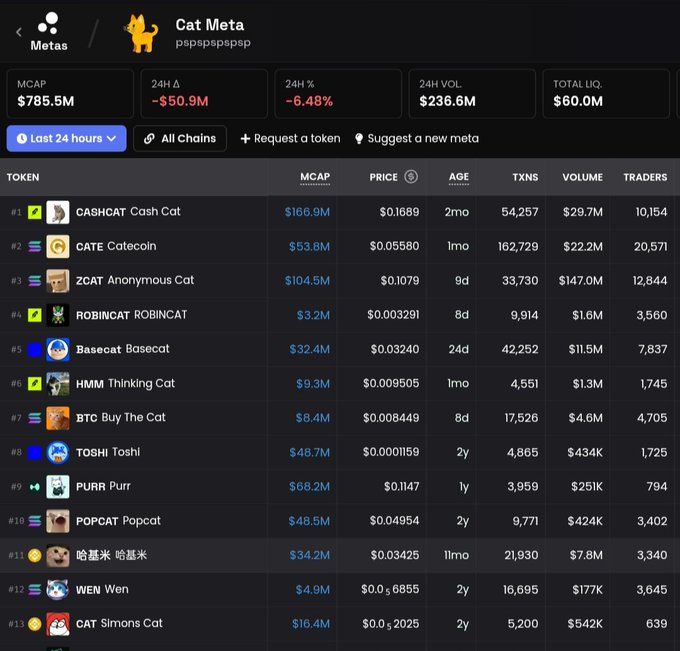Click the ZCAT Anonymous Cat avatar
680x651 pixels.
tap(58, 281)
